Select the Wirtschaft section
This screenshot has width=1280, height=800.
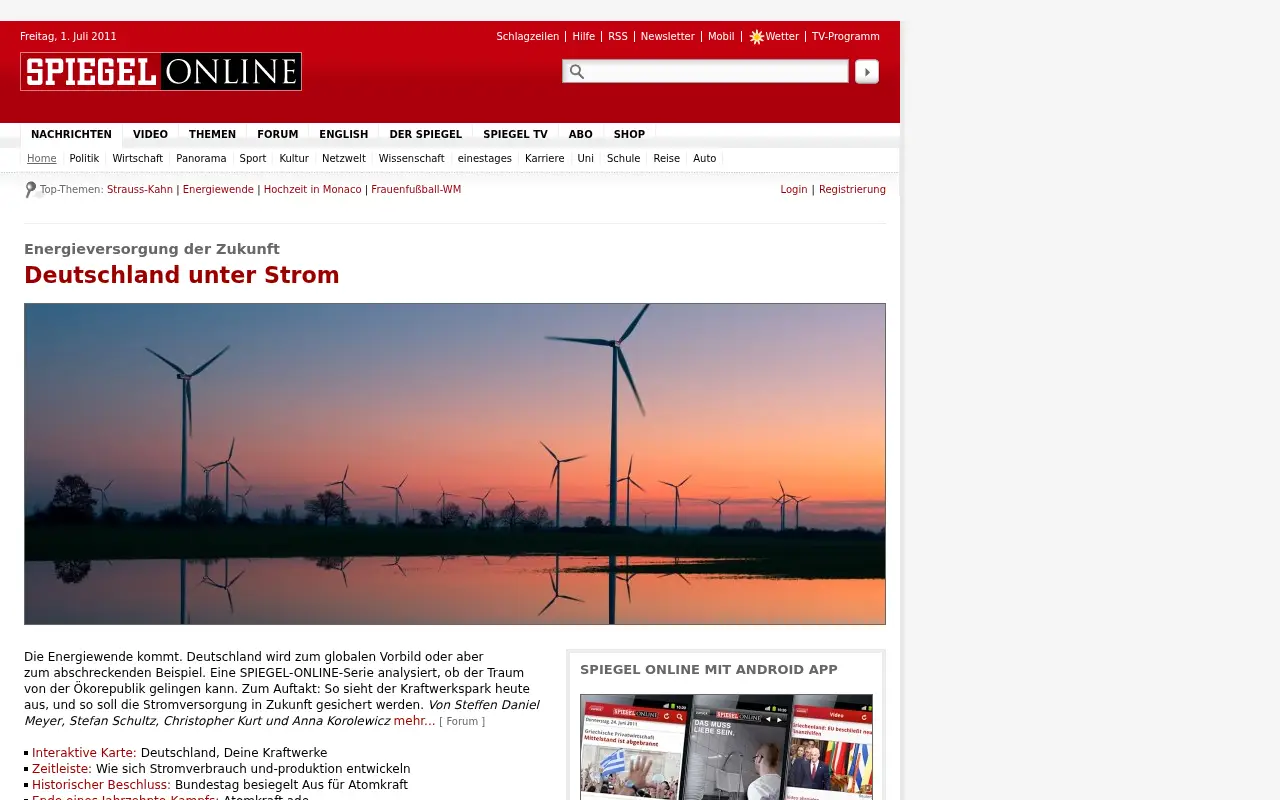click(137, 159)
